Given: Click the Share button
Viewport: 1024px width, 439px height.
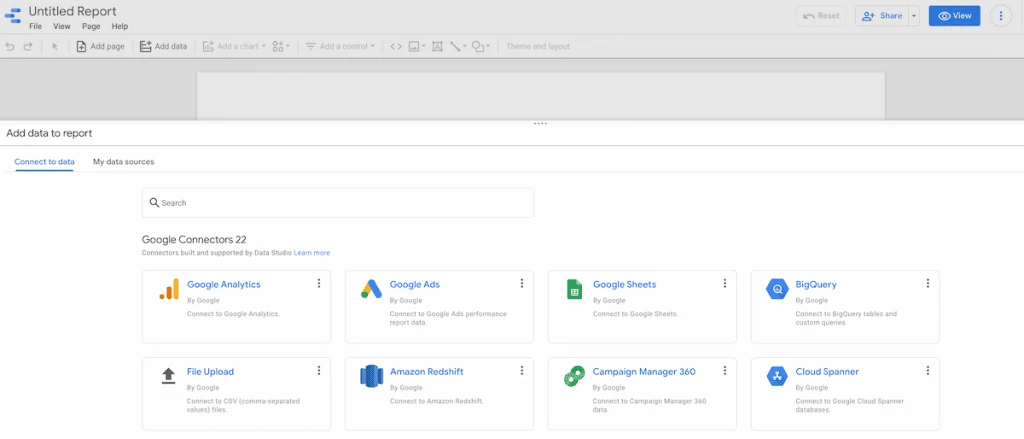Looking at the screenshot, I should coord(882,16).
